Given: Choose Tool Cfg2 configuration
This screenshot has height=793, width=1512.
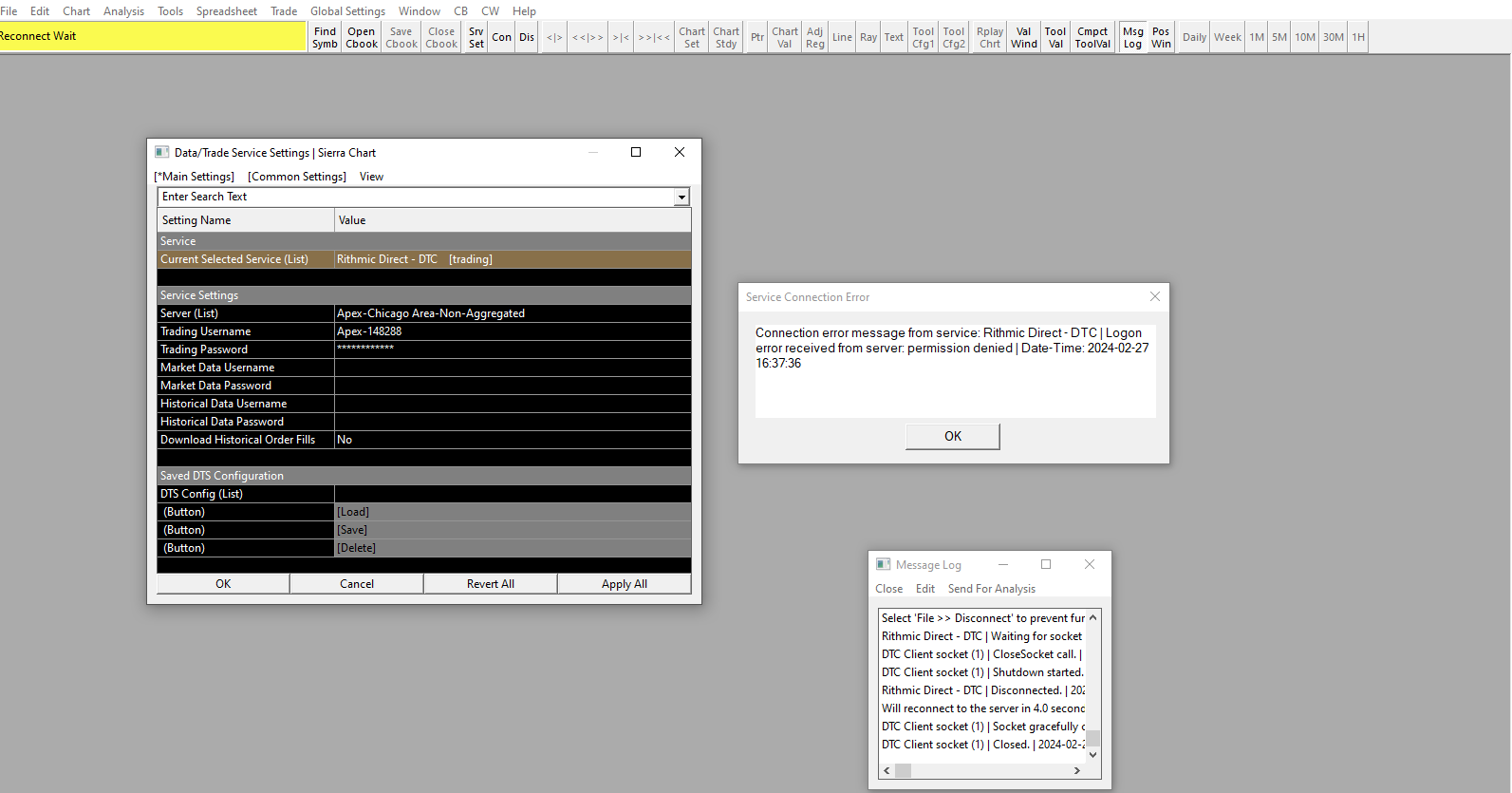Looking at the screenshot, I should (x=954, y=37).
